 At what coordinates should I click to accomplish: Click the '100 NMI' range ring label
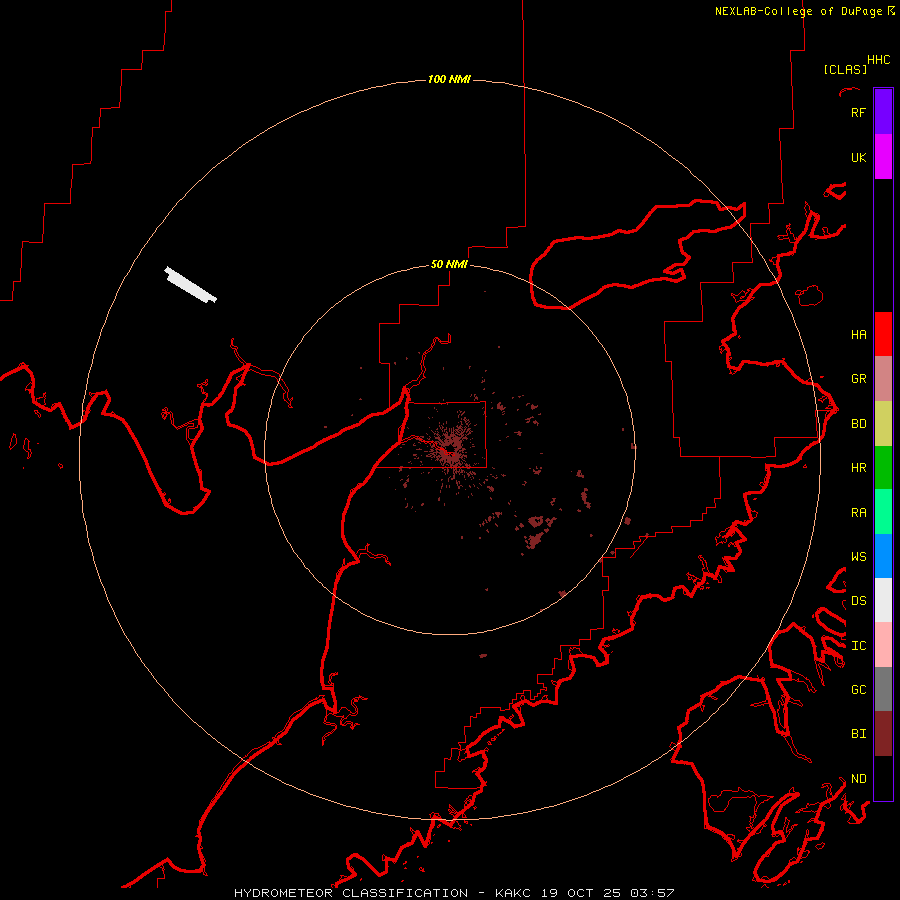tap(449, 79)
